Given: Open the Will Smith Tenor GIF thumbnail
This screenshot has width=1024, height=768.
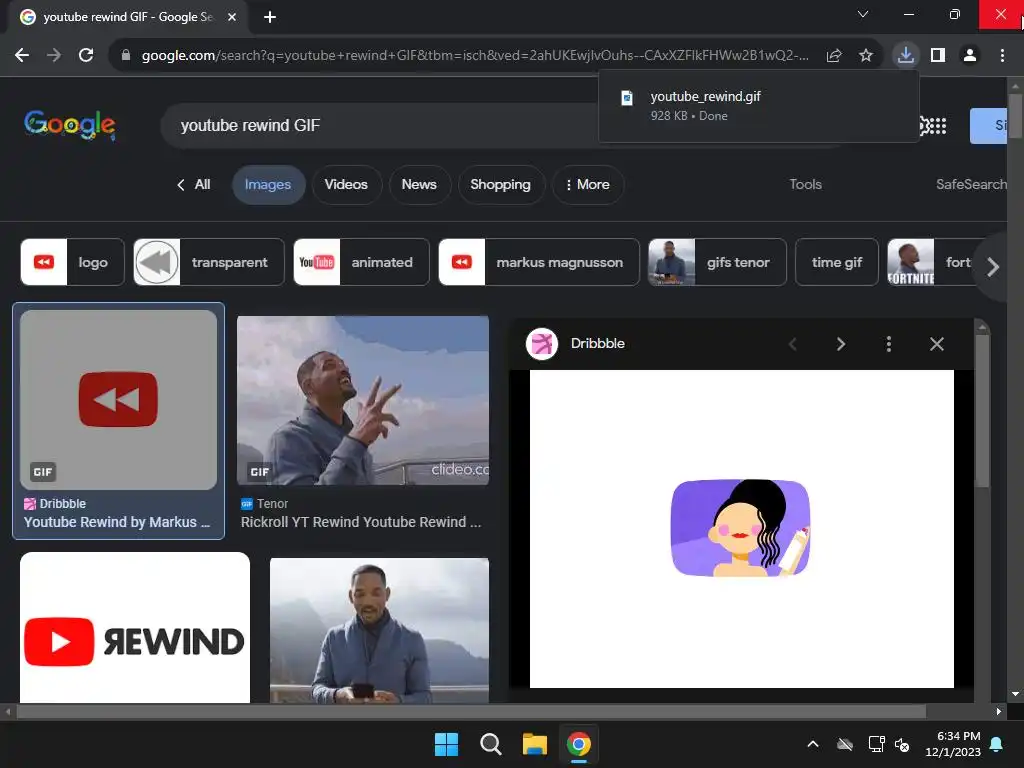Looking at the screenshot, I should pyautogui.click(x=363, y=400).
